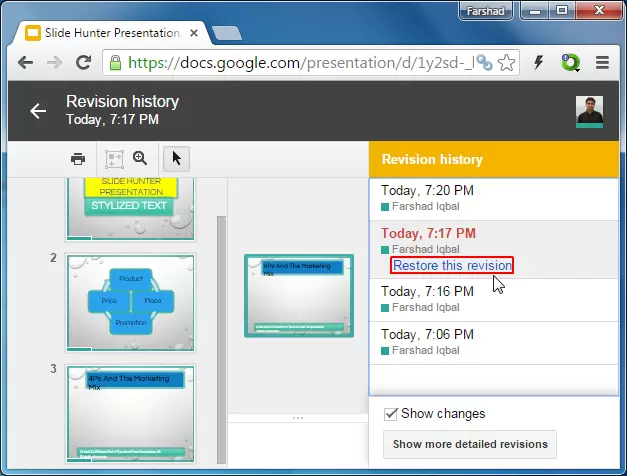Click the lightning bolt extension icon
The height and width of the screenshot is (476, 627).
pyautogui.click(x=539, y=62)
